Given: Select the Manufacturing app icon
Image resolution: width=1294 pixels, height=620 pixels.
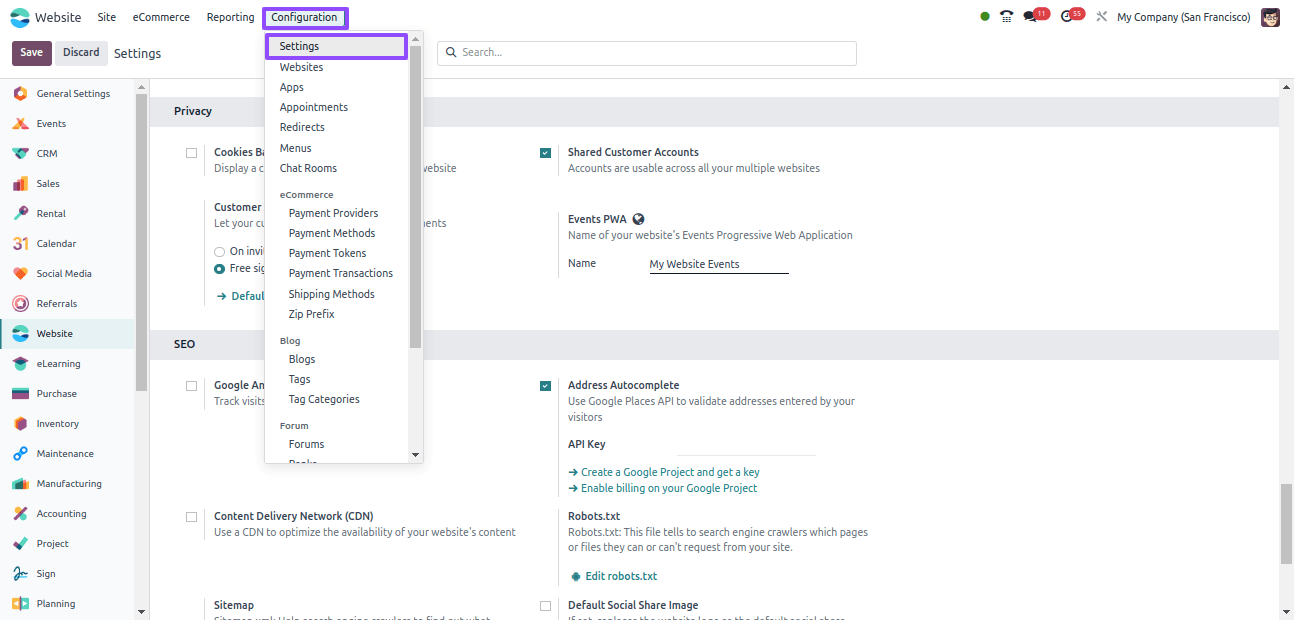Looking at the screenshot, I should pyautogui.click(x=20, y=484).
